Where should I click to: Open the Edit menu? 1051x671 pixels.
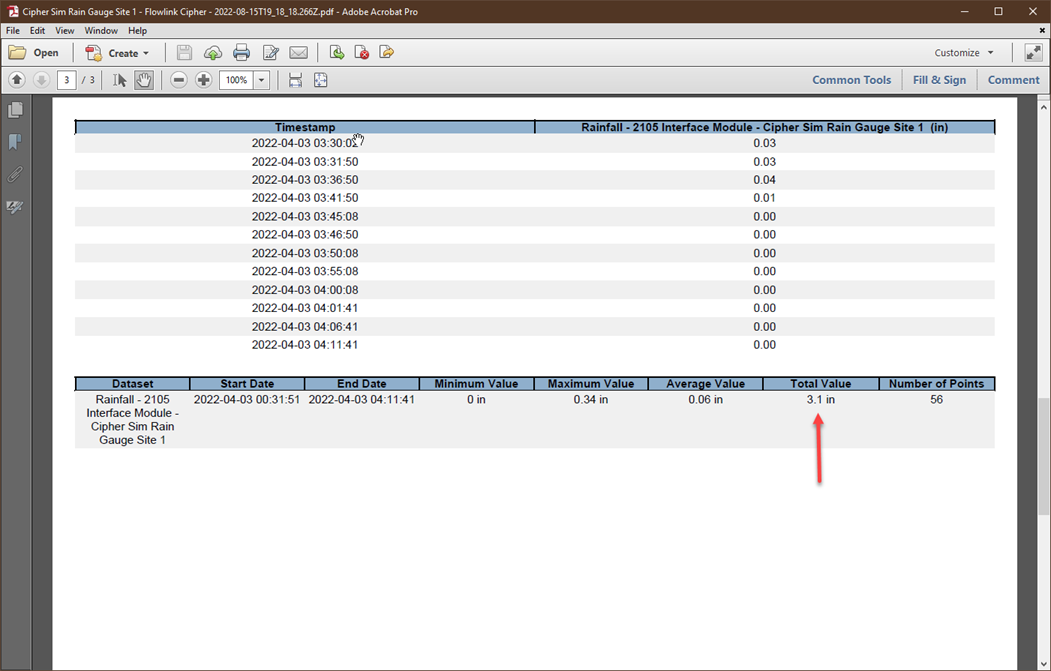37,31
